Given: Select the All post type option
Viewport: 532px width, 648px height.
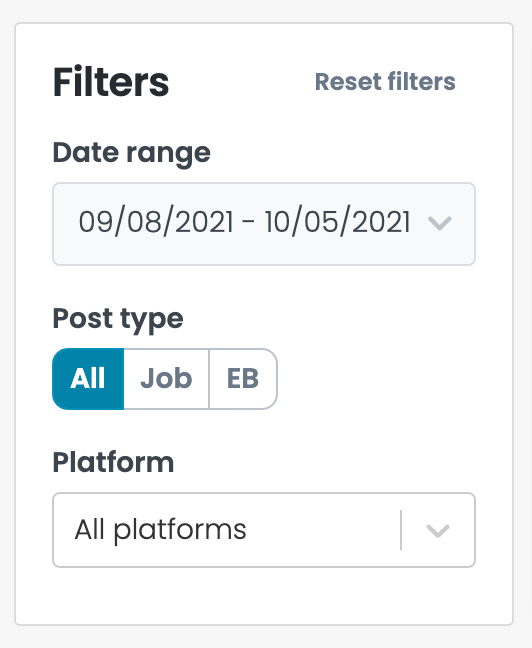Looking at the screenshot, I should pyautogui.click(x=88, y=379).
